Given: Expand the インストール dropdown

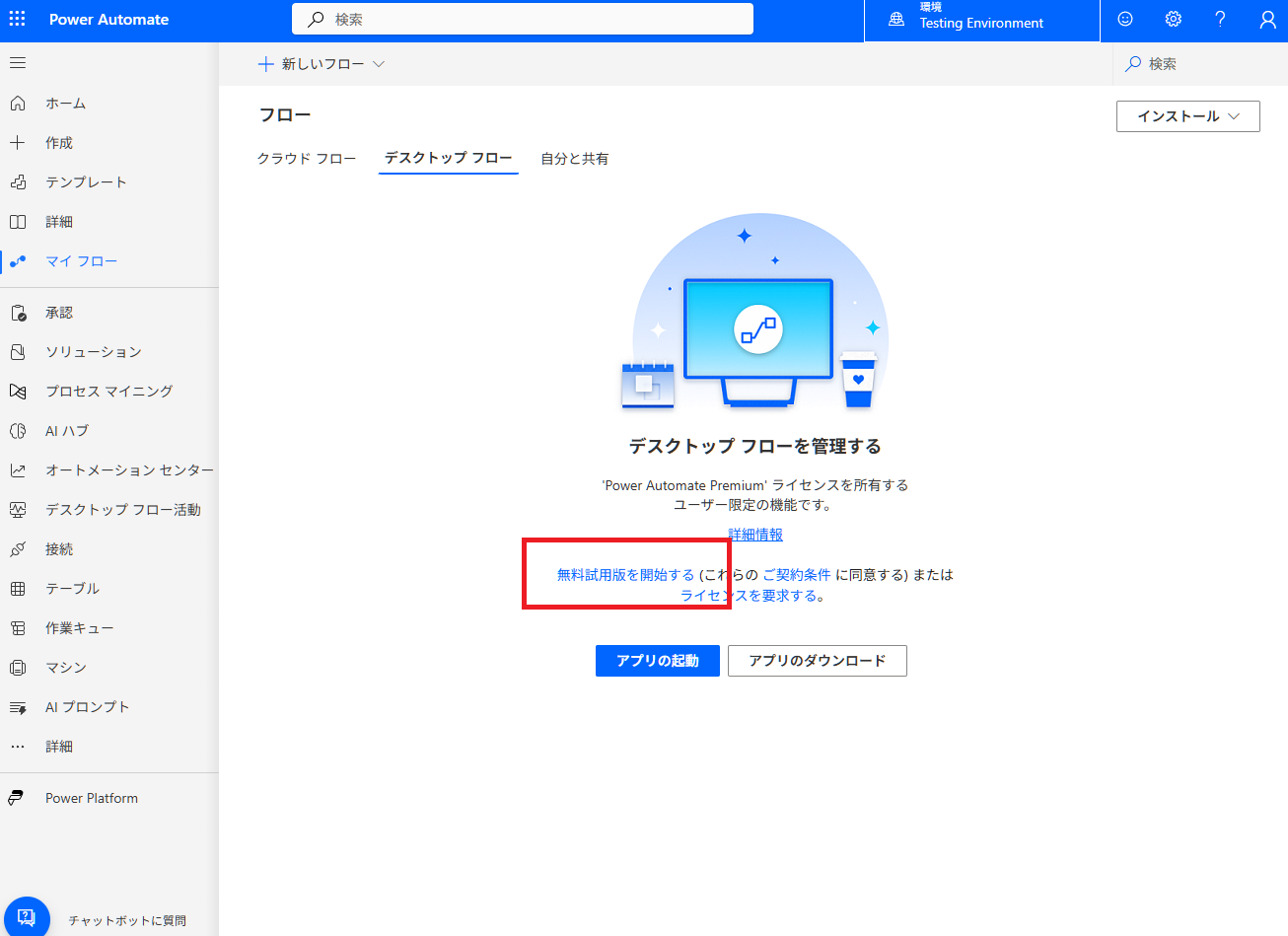Looking at the screenshot, I should point(1187,115).
